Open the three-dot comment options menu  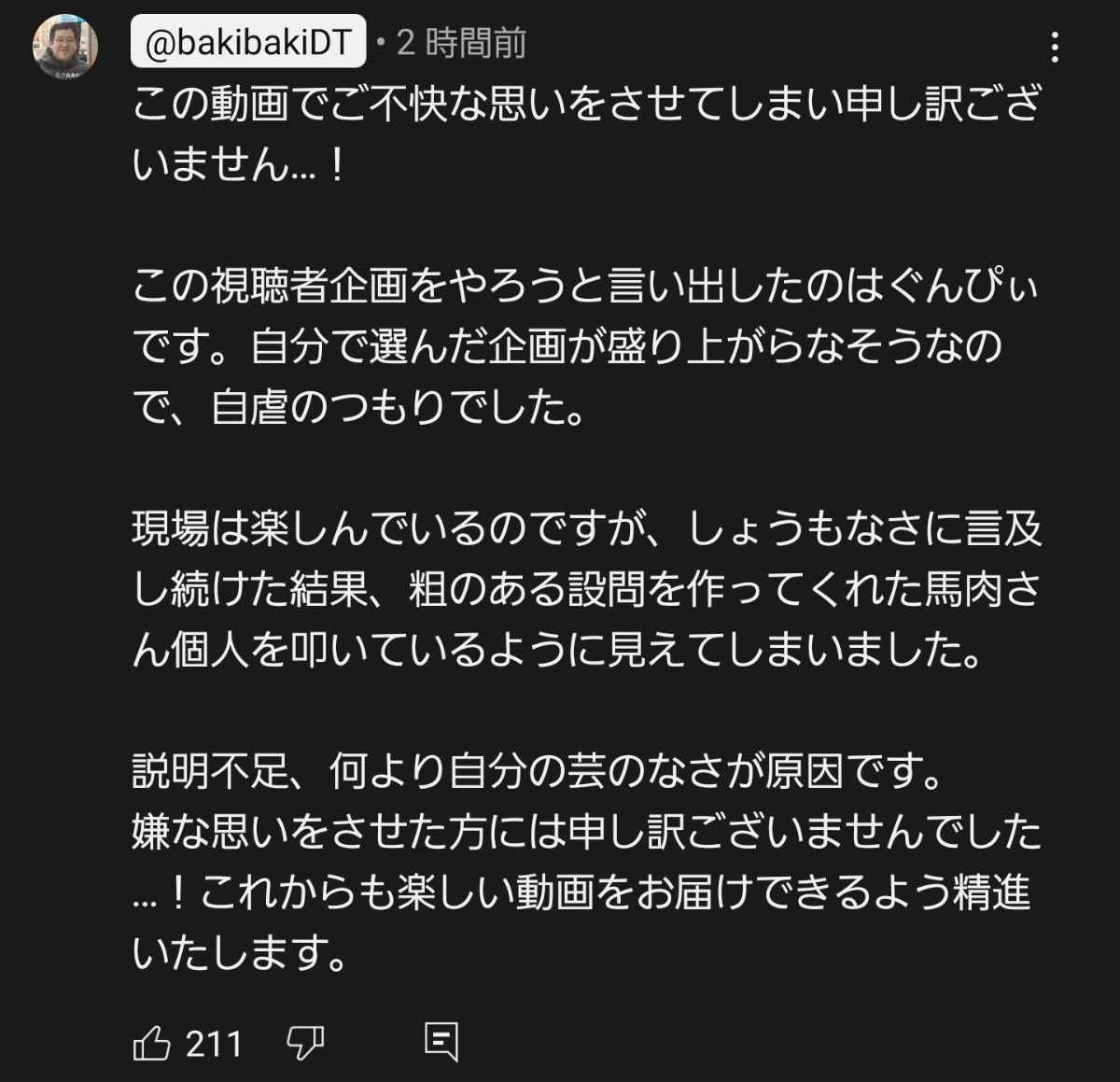click(1055, 47)
